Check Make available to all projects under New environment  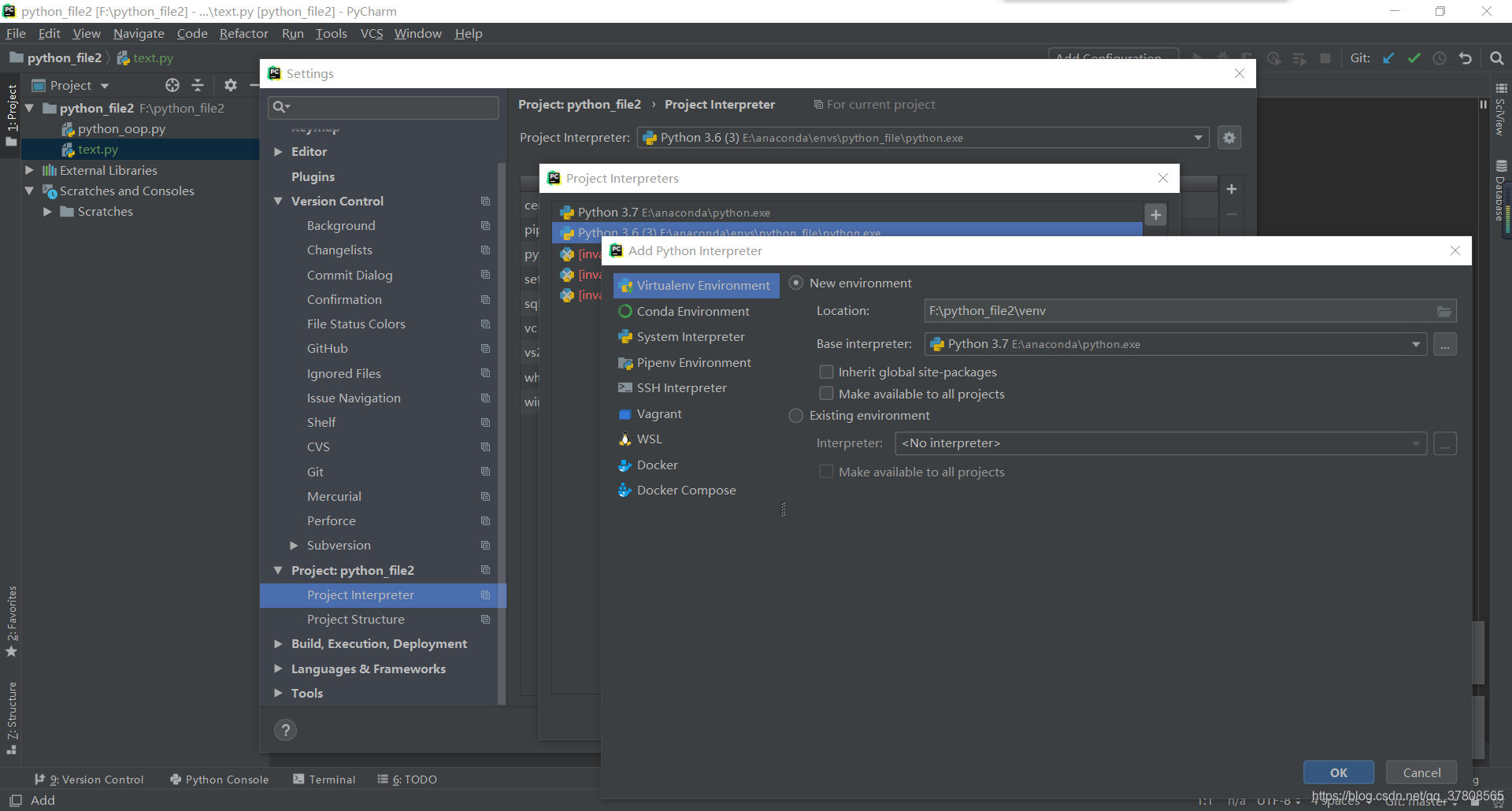tap(826, 394)
